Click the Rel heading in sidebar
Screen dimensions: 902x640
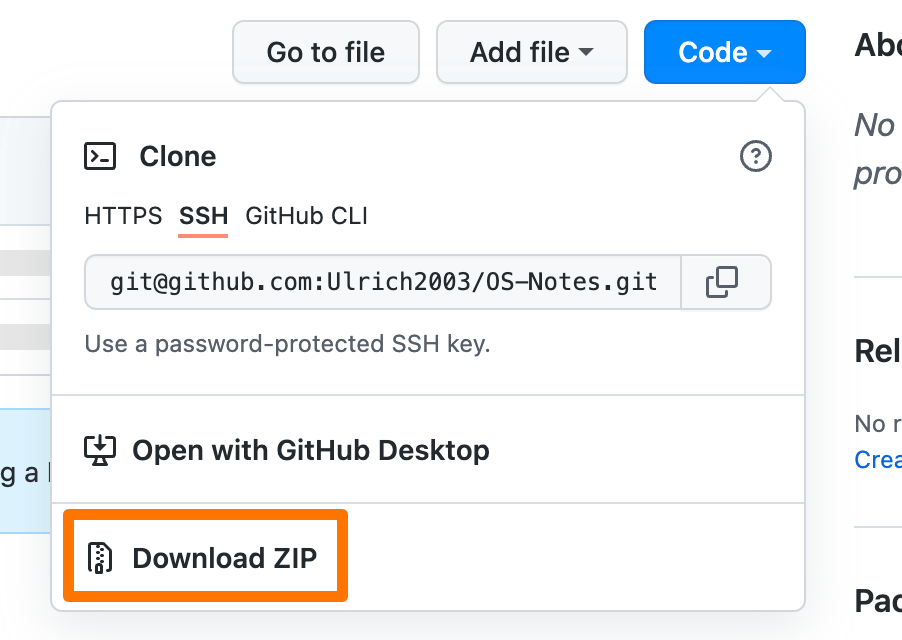pos(878,351)
